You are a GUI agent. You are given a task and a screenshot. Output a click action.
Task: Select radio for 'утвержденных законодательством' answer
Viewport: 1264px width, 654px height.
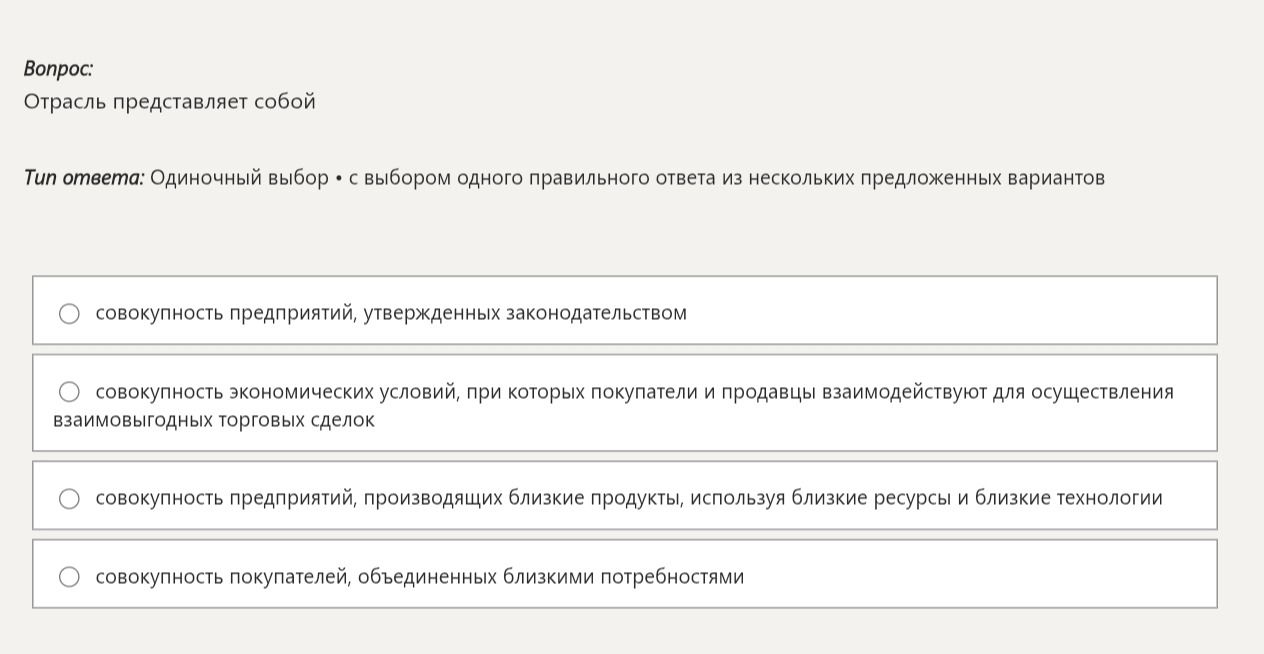coord(69,314)
